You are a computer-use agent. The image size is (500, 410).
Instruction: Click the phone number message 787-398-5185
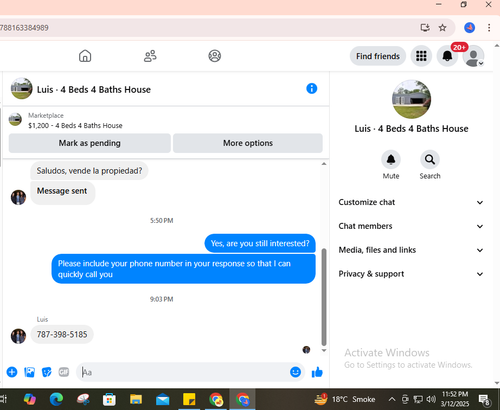62,334
